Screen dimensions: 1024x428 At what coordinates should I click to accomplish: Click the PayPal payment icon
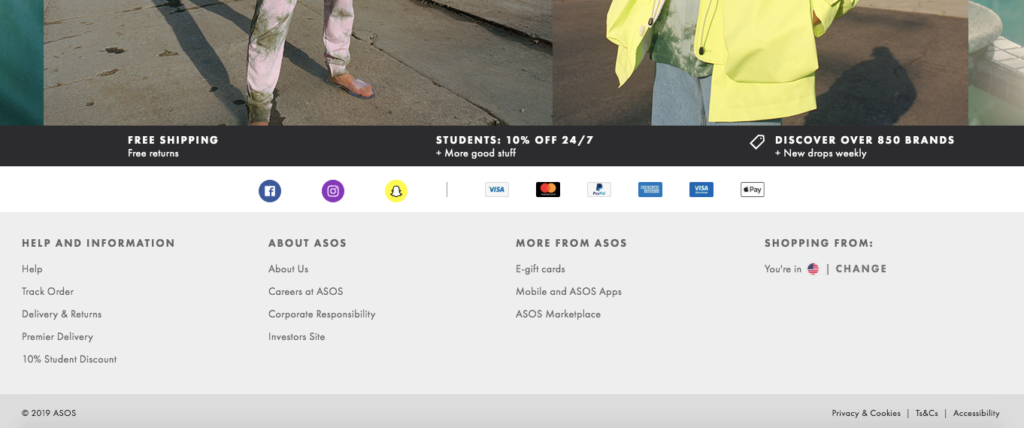(x=599, y=189)
